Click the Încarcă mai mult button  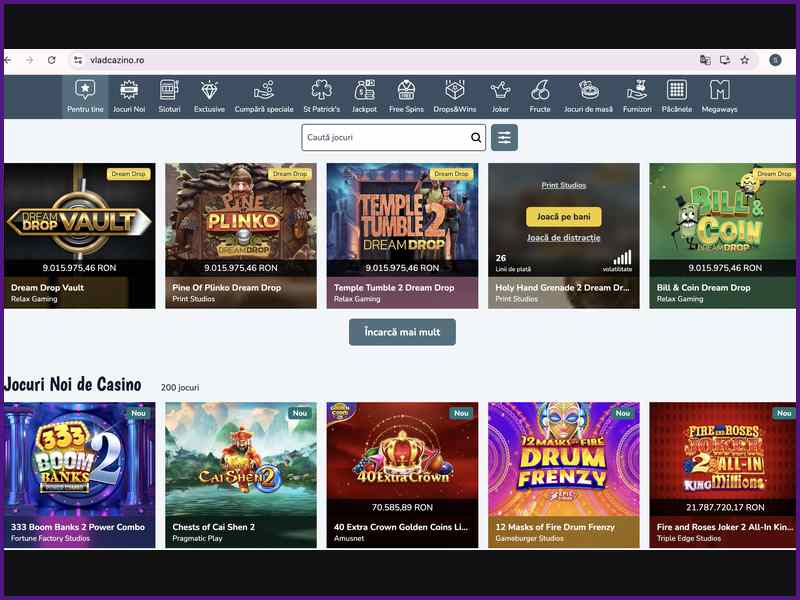400,330
